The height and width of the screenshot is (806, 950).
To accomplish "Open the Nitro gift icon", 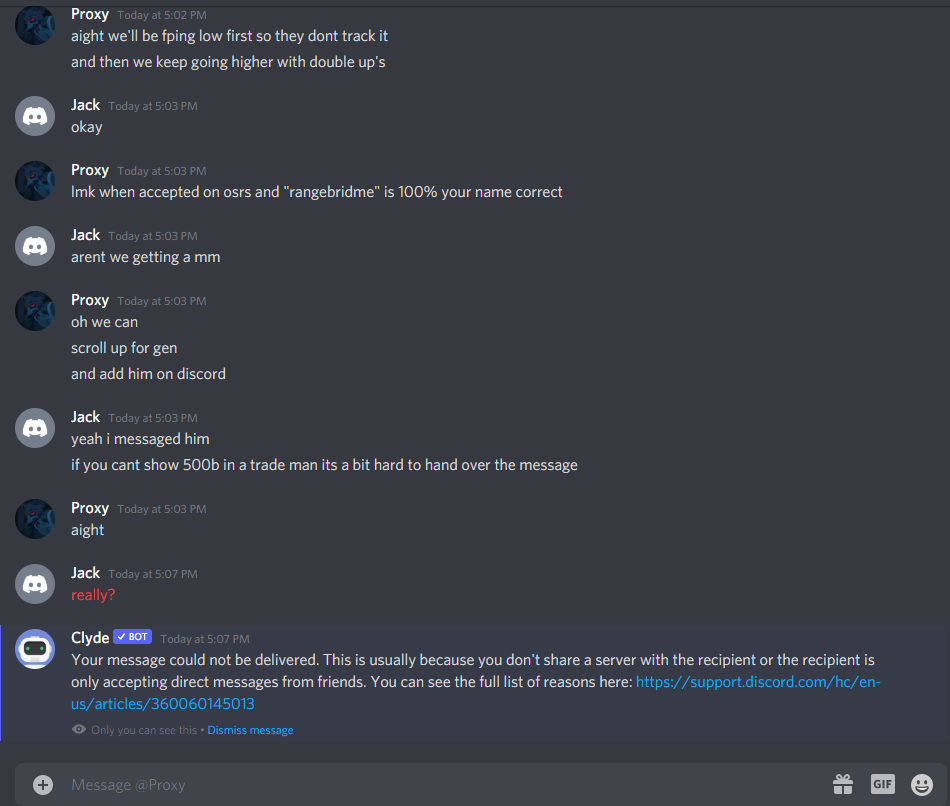I will [x=843, y=784].
